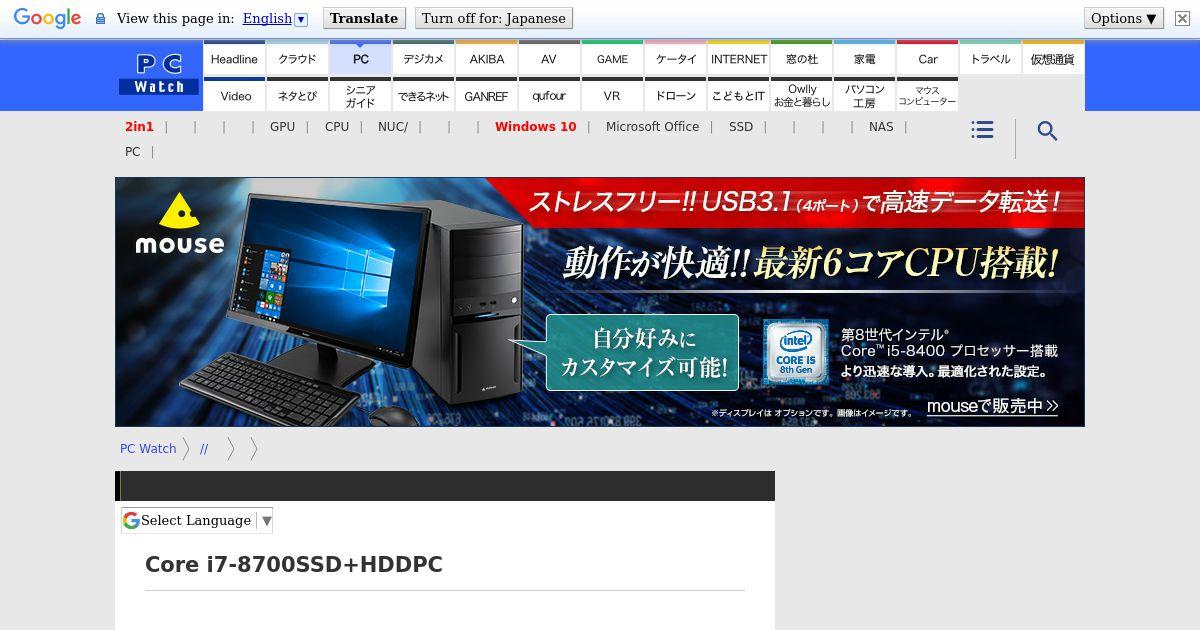The image size is (1200, 630).
Task: Open the INTERNET tab
Action: 738,59
